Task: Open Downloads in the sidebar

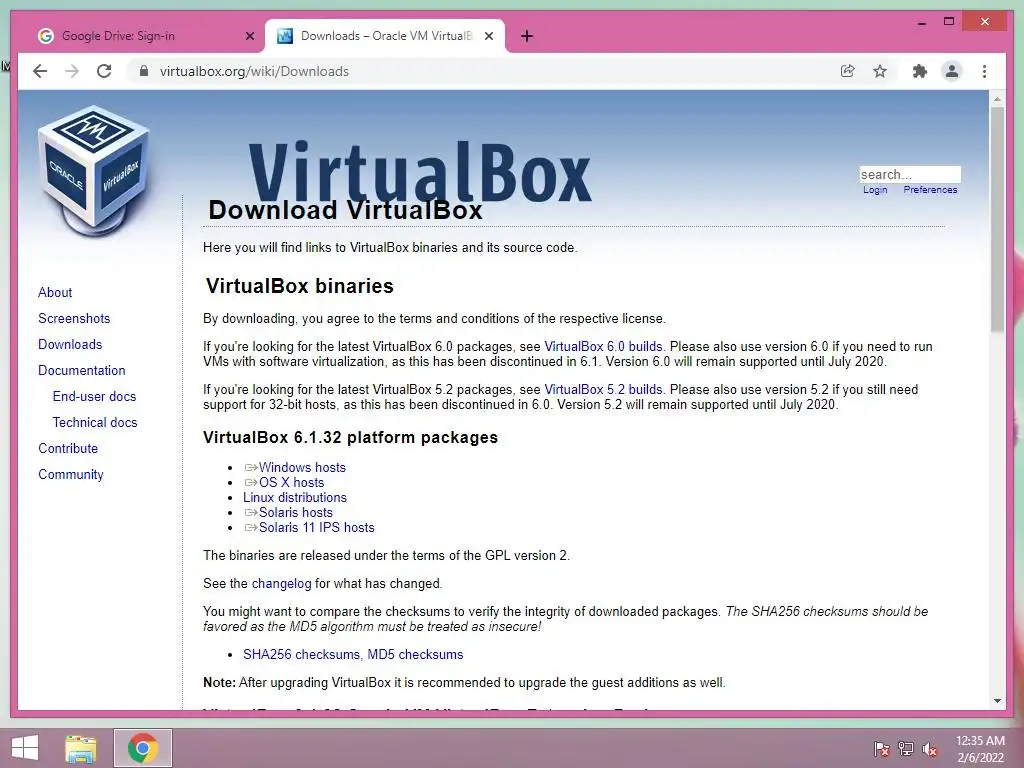Action: click(70, 345)
